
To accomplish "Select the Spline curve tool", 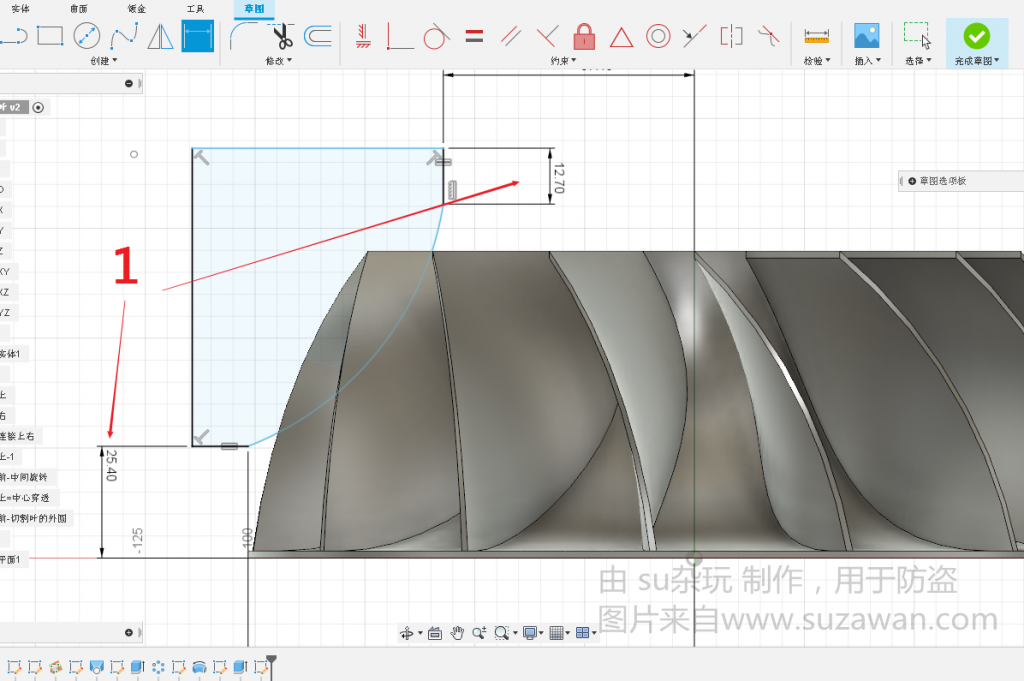I will tap(124, 36).
